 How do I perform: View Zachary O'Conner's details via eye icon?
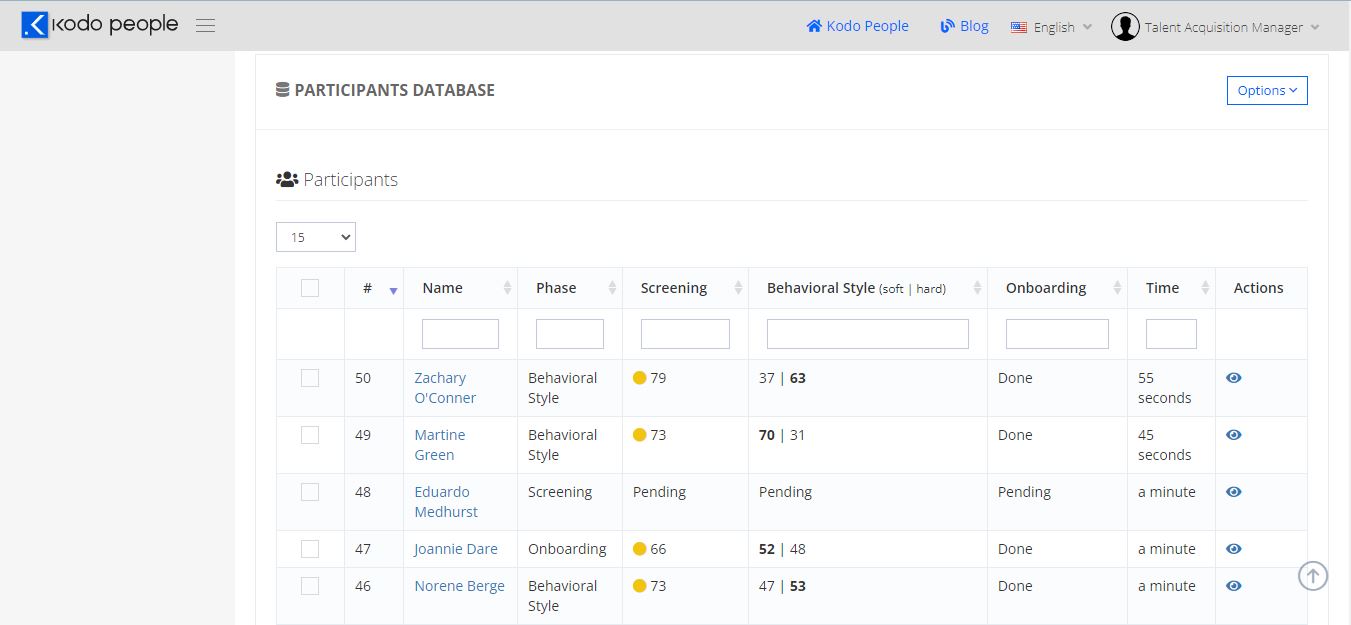(1233, 377)
